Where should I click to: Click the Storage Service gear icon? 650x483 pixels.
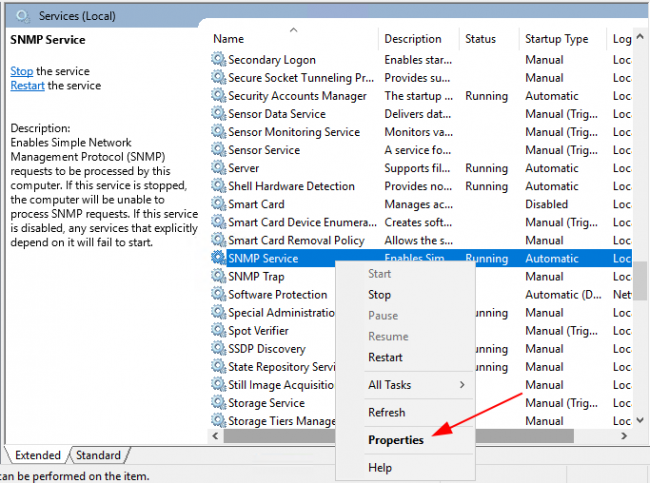tap(218, 403)
